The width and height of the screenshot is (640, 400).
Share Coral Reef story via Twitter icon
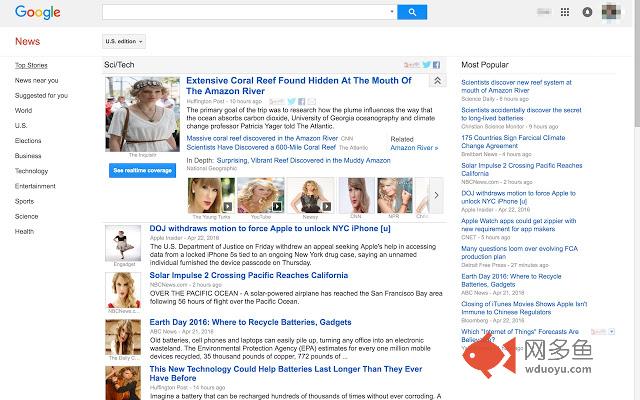[x=291, y=101]
